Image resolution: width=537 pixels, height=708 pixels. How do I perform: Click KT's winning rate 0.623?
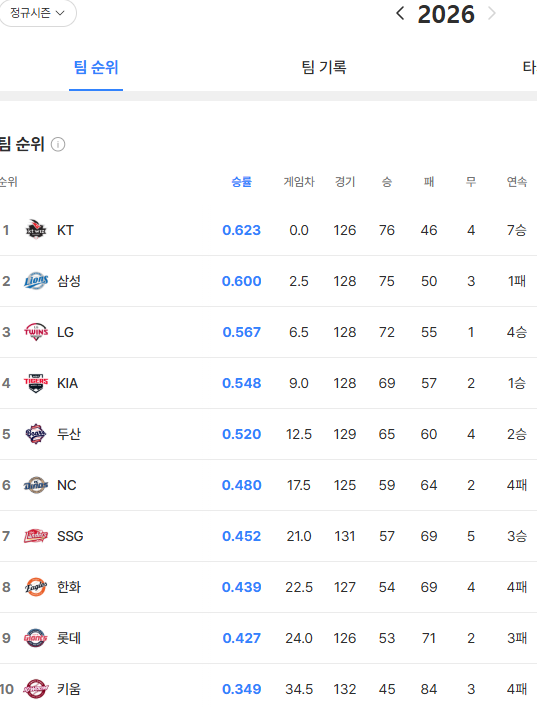[x=241, y=230]
